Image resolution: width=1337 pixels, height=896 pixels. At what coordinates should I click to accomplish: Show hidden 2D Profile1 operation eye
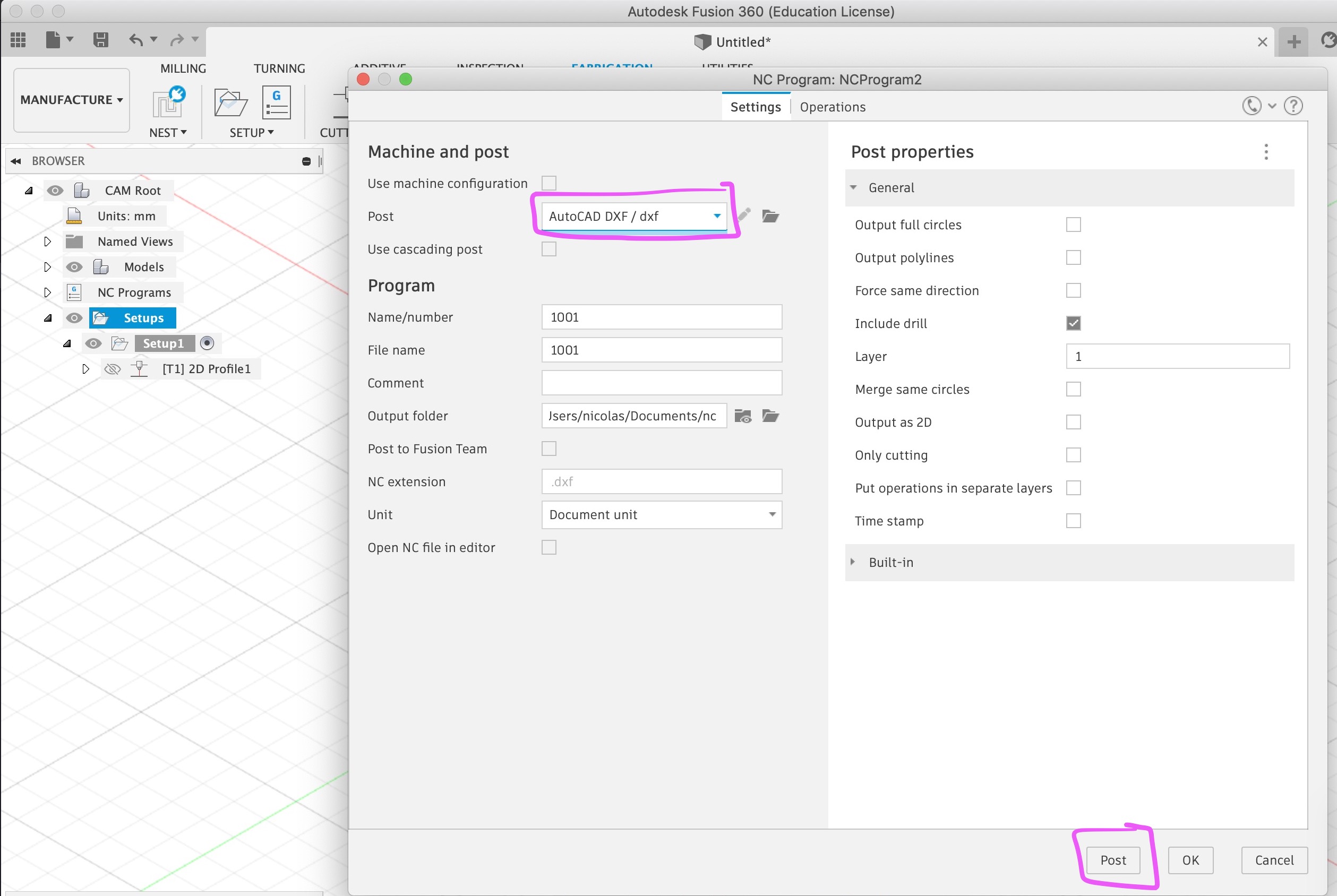coord(112,368)
